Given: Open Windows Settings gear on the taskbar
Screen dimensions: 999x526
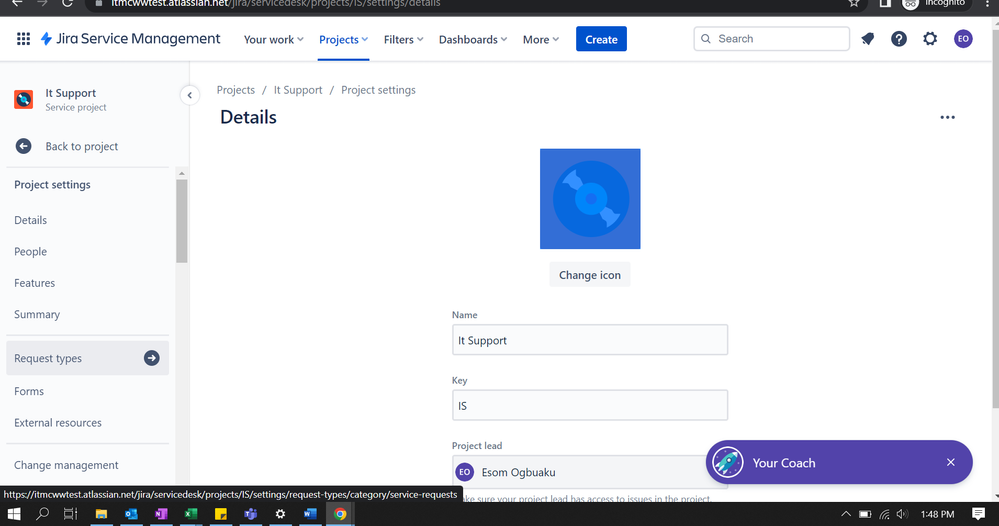Looking at the screenshot, I should 280,514.
